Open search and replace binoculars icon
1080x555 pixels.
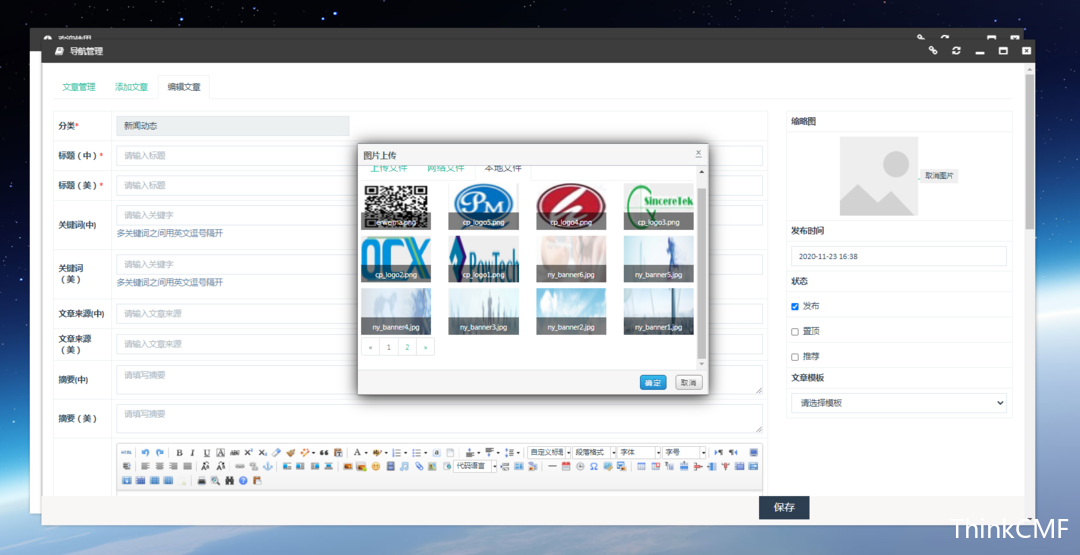[x=229, y=481]
